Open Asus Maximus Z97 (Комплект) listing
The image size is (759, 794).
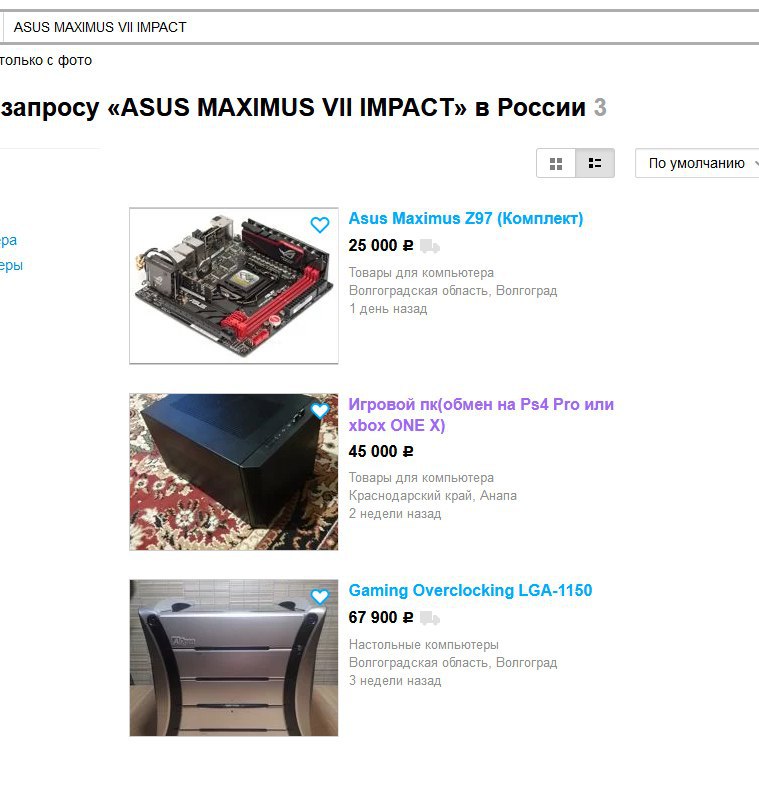pos(466,218)
